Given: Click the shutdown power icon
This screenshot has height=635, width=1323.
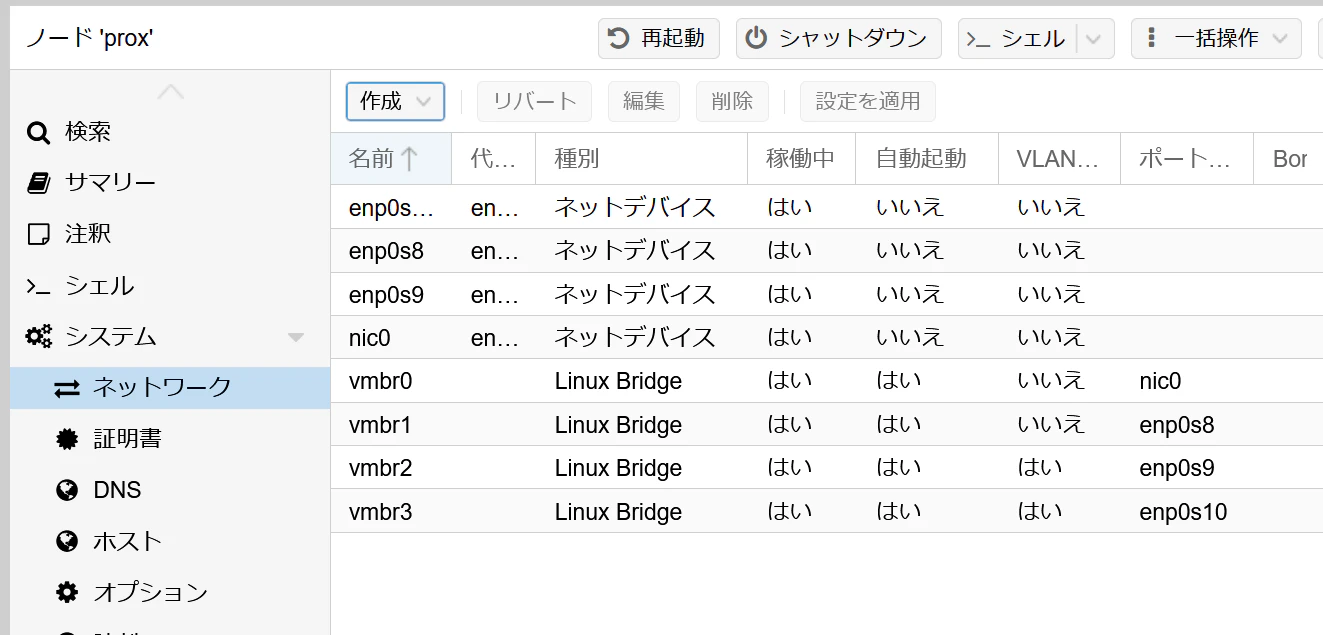Looking at the screenshot, I should 757,38.
